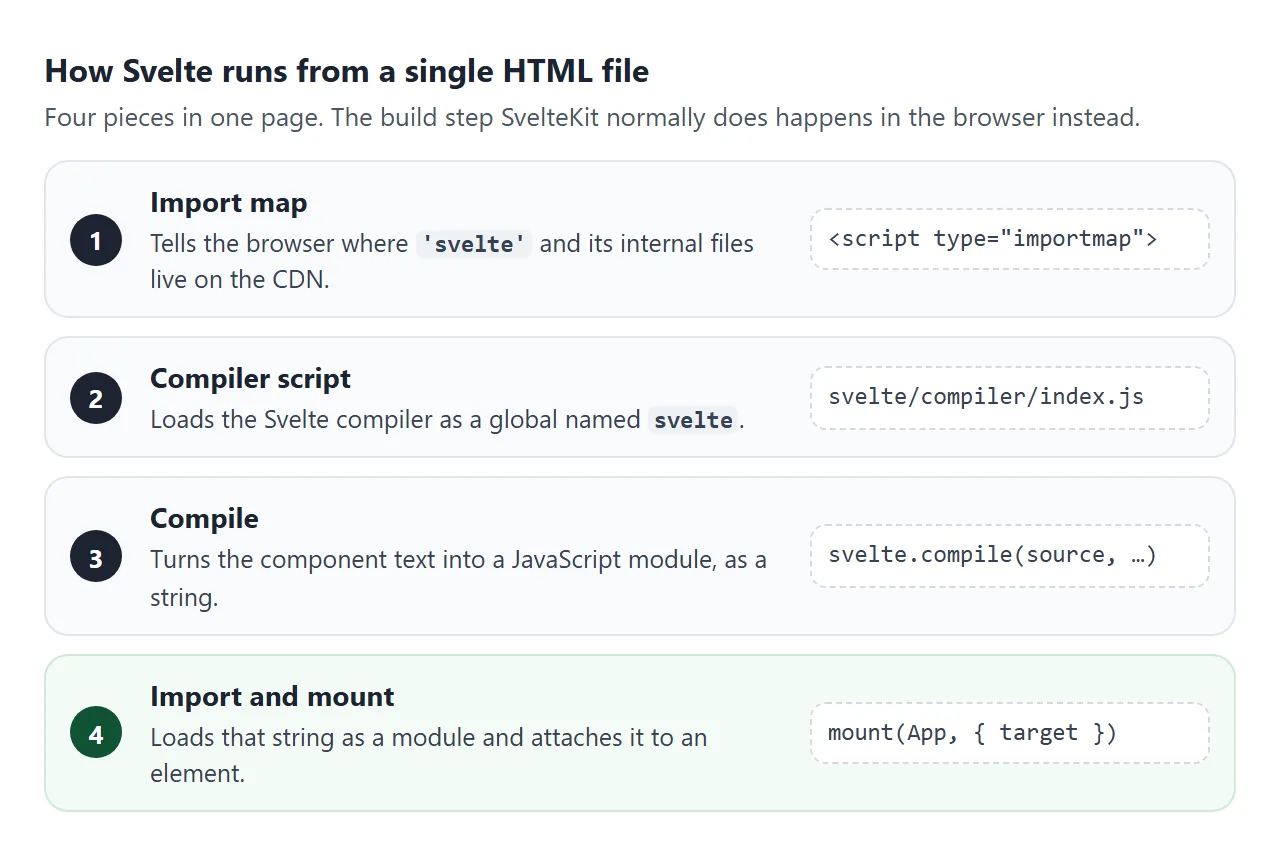Click the mount(App, { target }) code box
This screenshot has height=864, width=1280.
click(x=1010, y=733)
